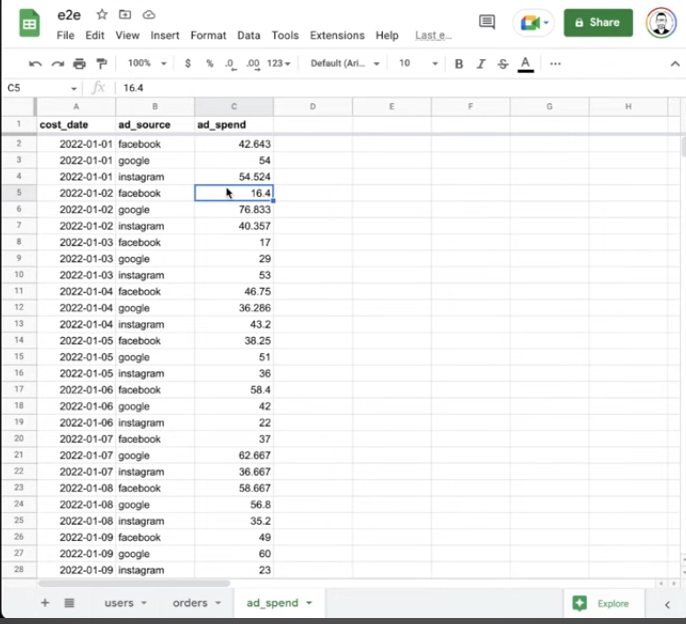This screenshot has width=686, height=624.
Task: Open the Google account avatar
Action: click(661, 23)
